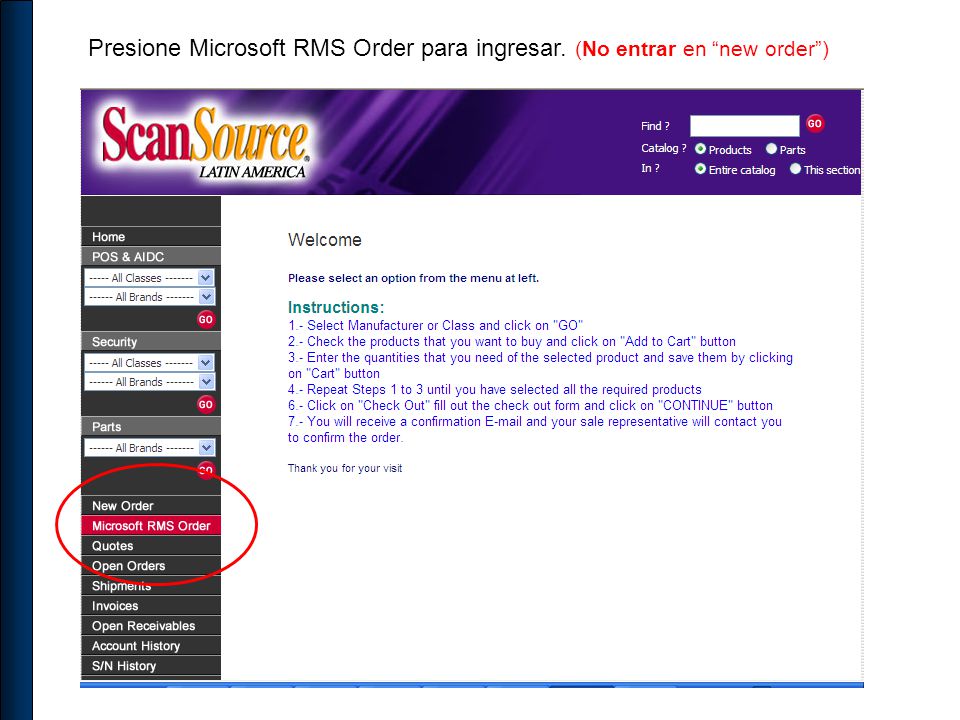Screen dimensions: 960x720
Task: Open All Classes dropdown under POS & AIDC
Action: (149, 277)
